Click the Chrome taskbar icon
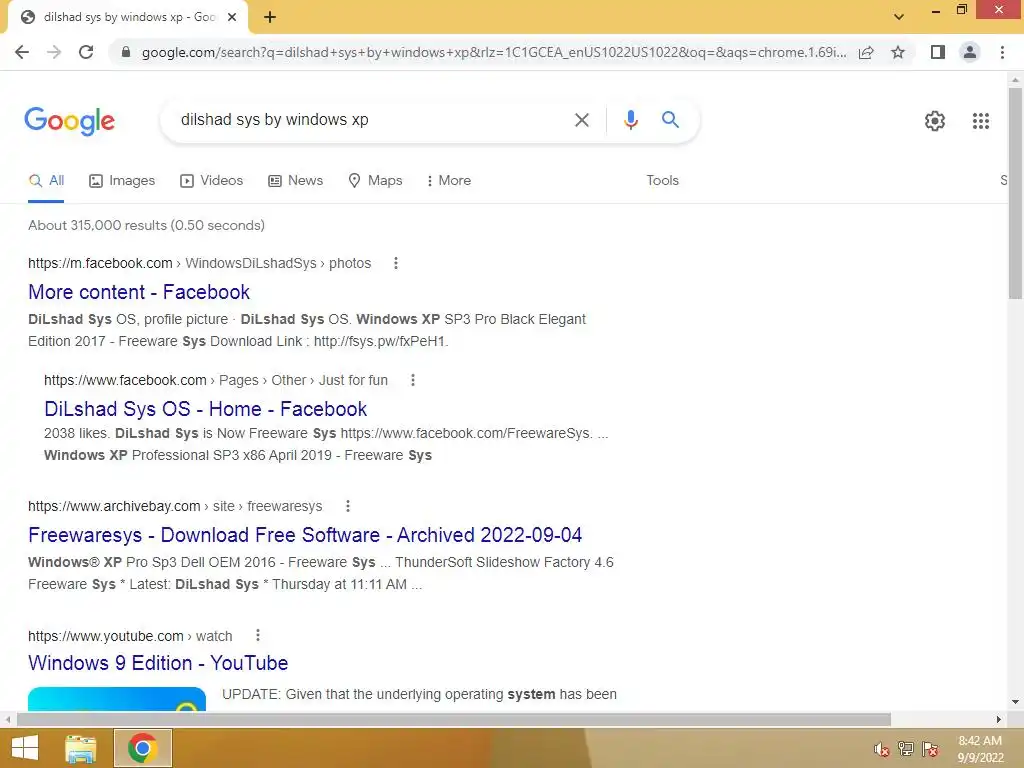 tap(142, 748)
